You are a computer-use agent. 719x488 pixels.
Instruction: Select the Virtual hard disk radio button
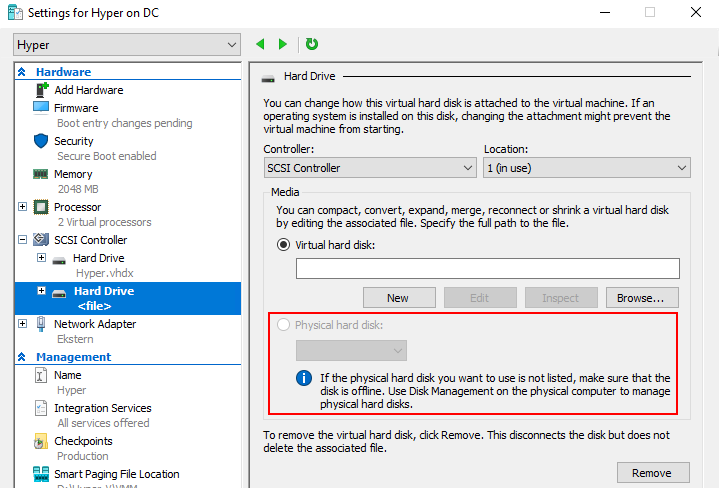coord(283,245)
